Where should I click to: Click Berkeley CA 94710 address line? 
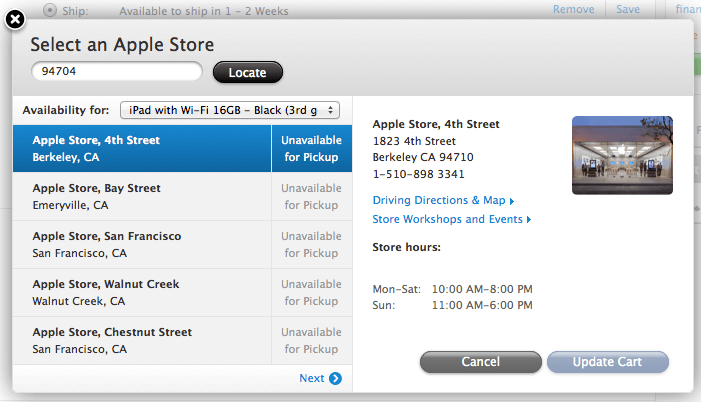[423, 157]
